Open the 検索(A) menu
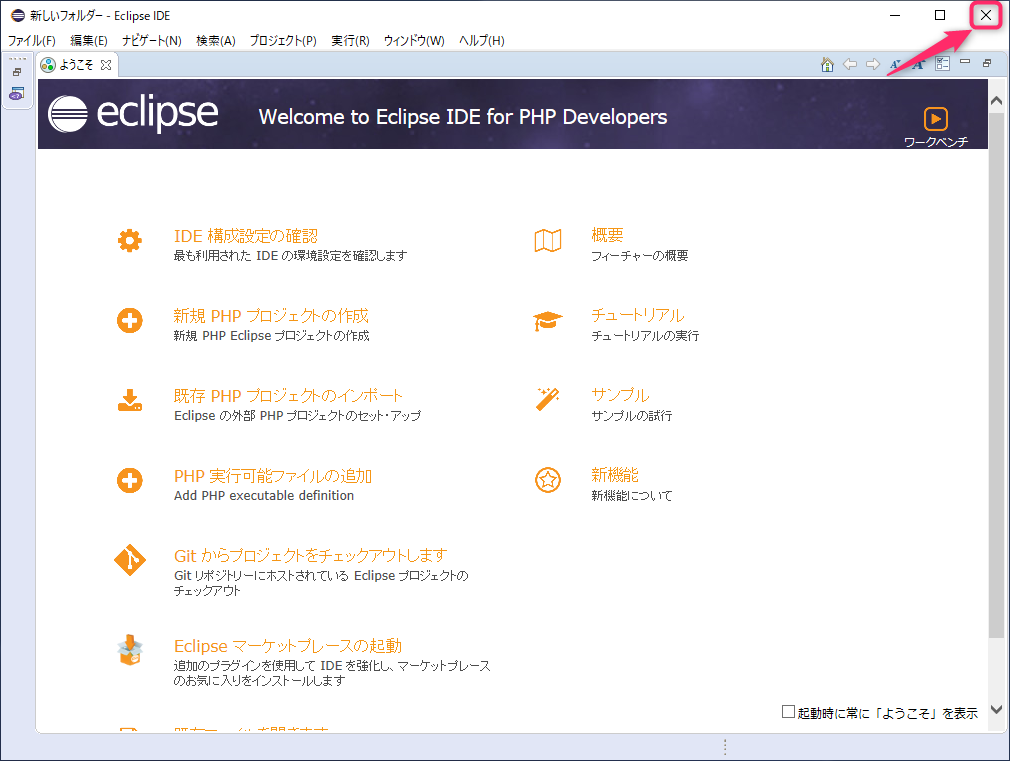The width and height of the screenshot is (1010, 761). (x=216, y=41)
